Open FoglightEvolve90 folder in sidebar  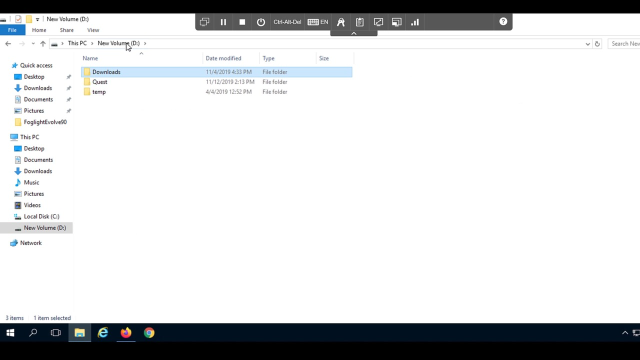(x=45, y=122)
